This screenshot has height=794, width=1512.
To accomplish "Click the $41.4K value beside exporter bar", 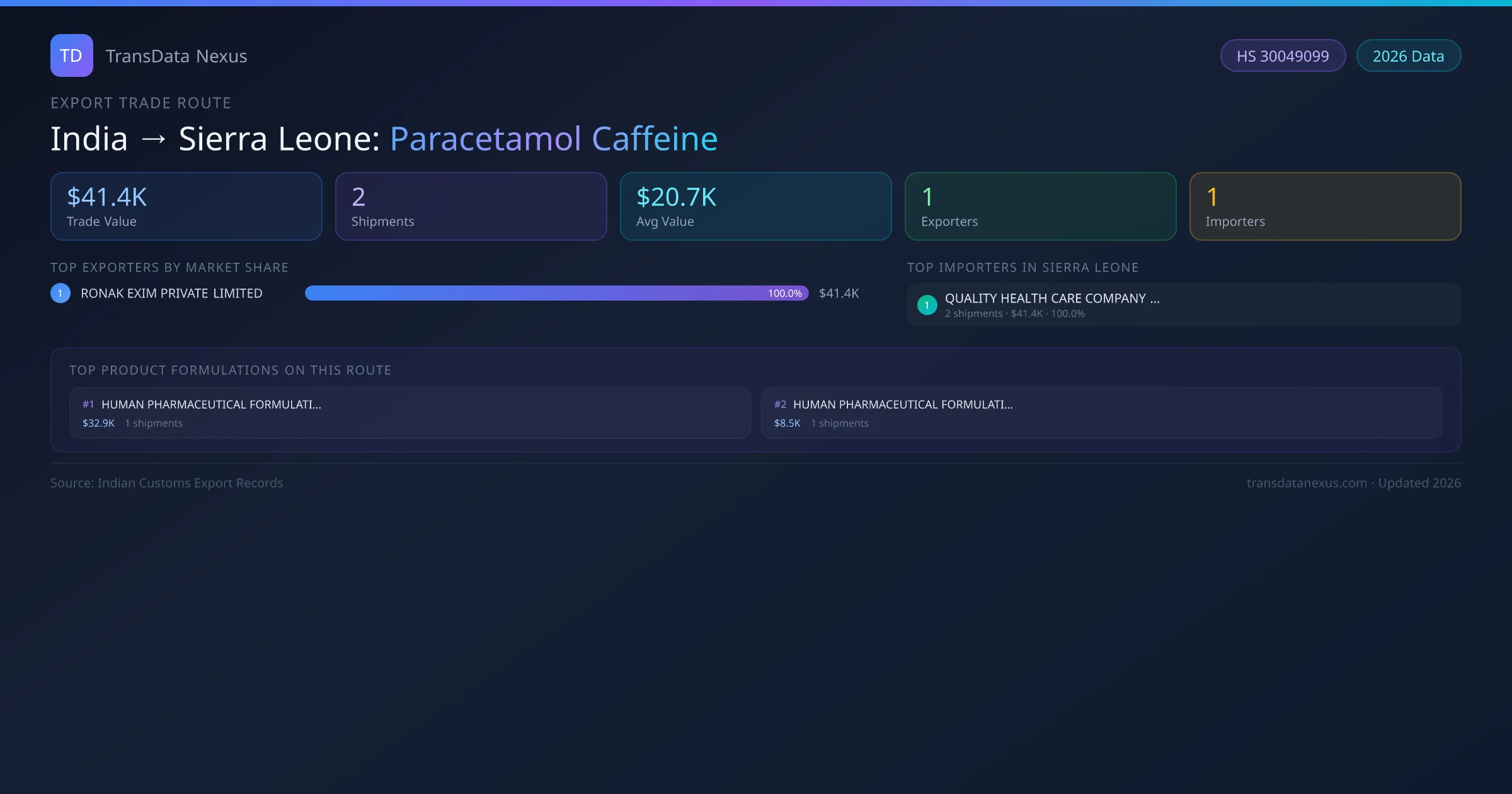I will [x=839, y=294].
